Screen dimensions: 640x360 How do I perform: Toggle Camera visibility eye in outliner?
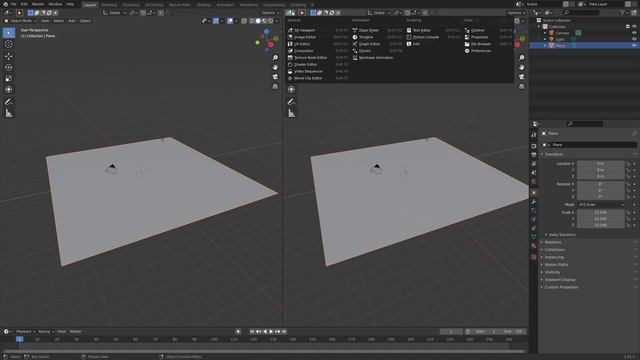click(634, 33)
